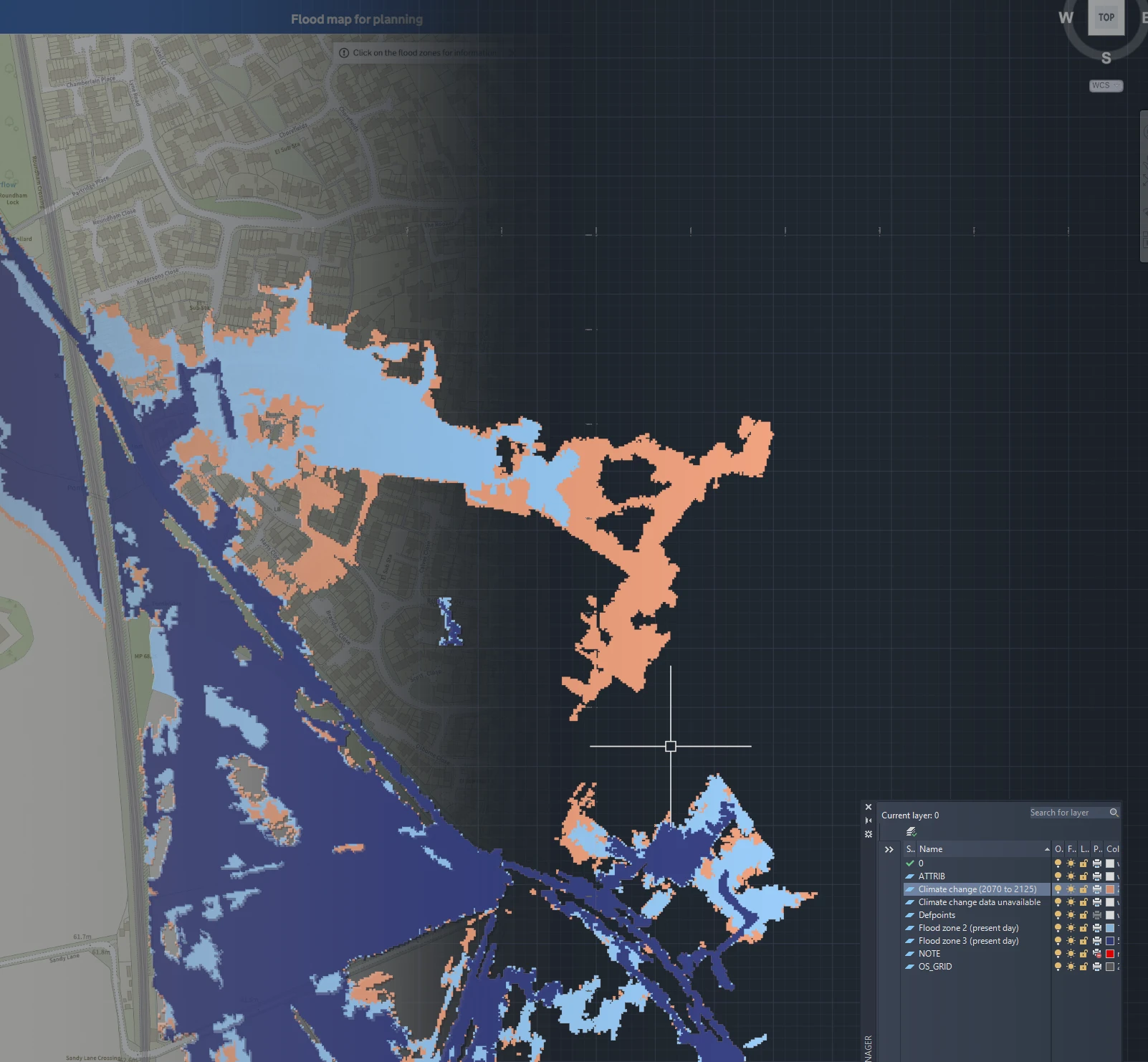Click the Color column header
1148x1062 pixels.
click(x=1112, y=849)
